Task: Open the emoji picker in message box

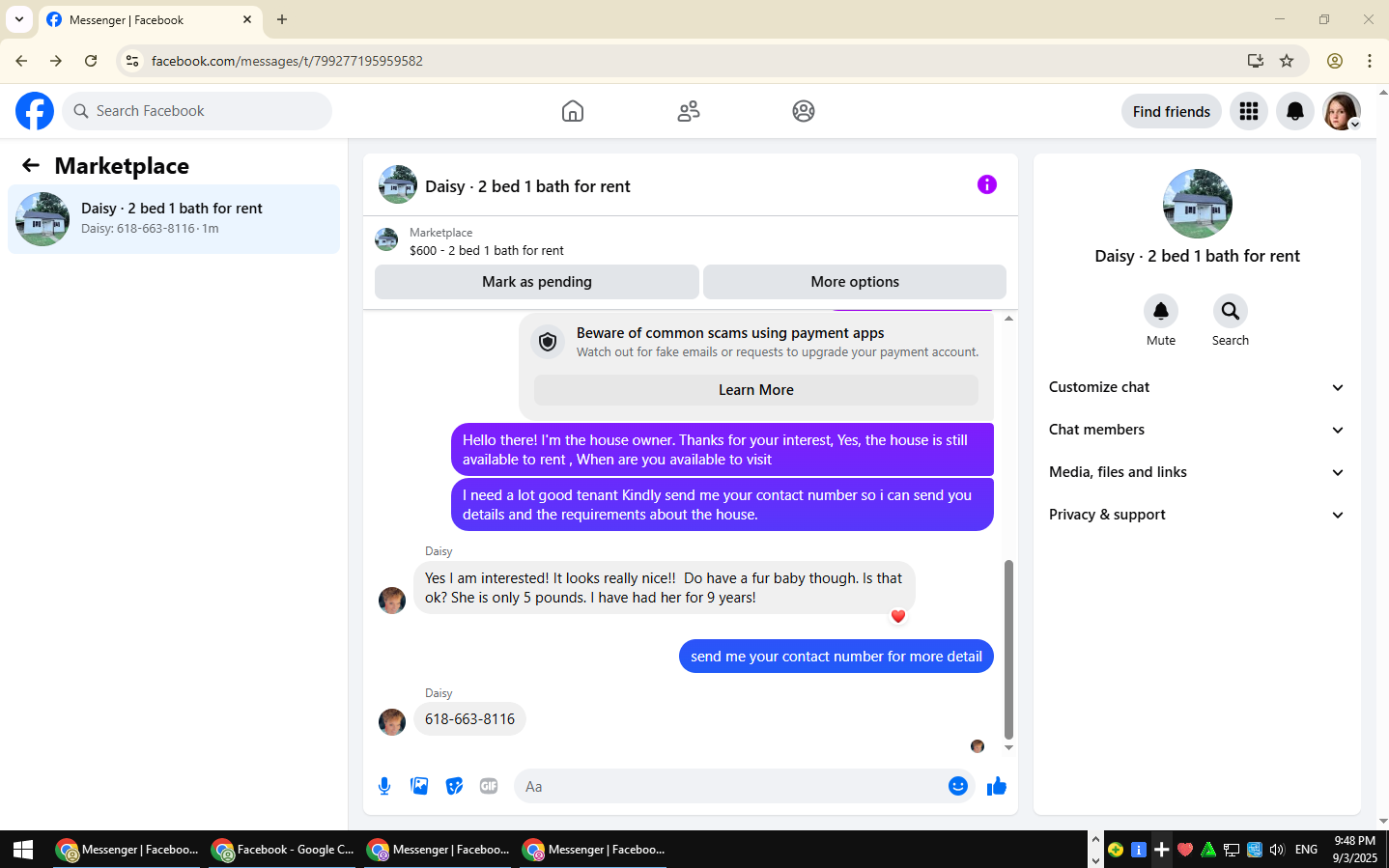Action: [x=958, y=786]
